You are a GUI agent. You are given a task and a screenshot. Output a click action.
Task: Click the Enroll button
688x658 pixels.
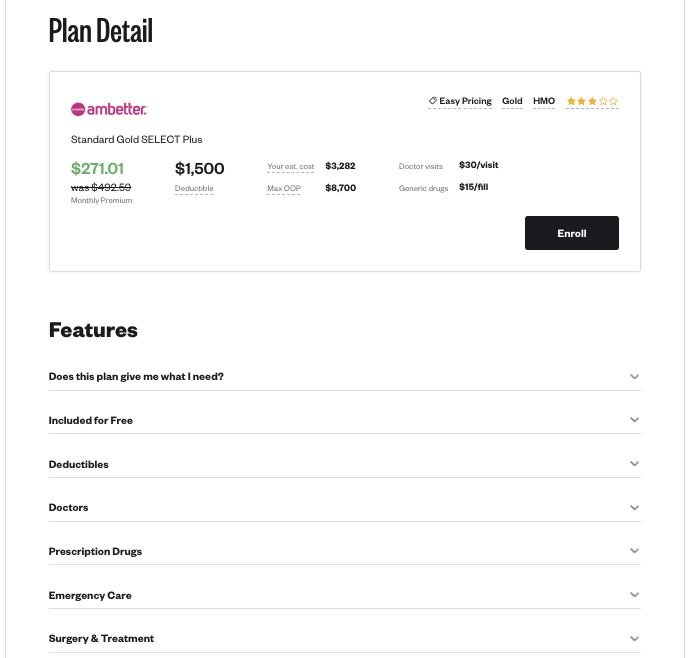[x=572, y=233]
